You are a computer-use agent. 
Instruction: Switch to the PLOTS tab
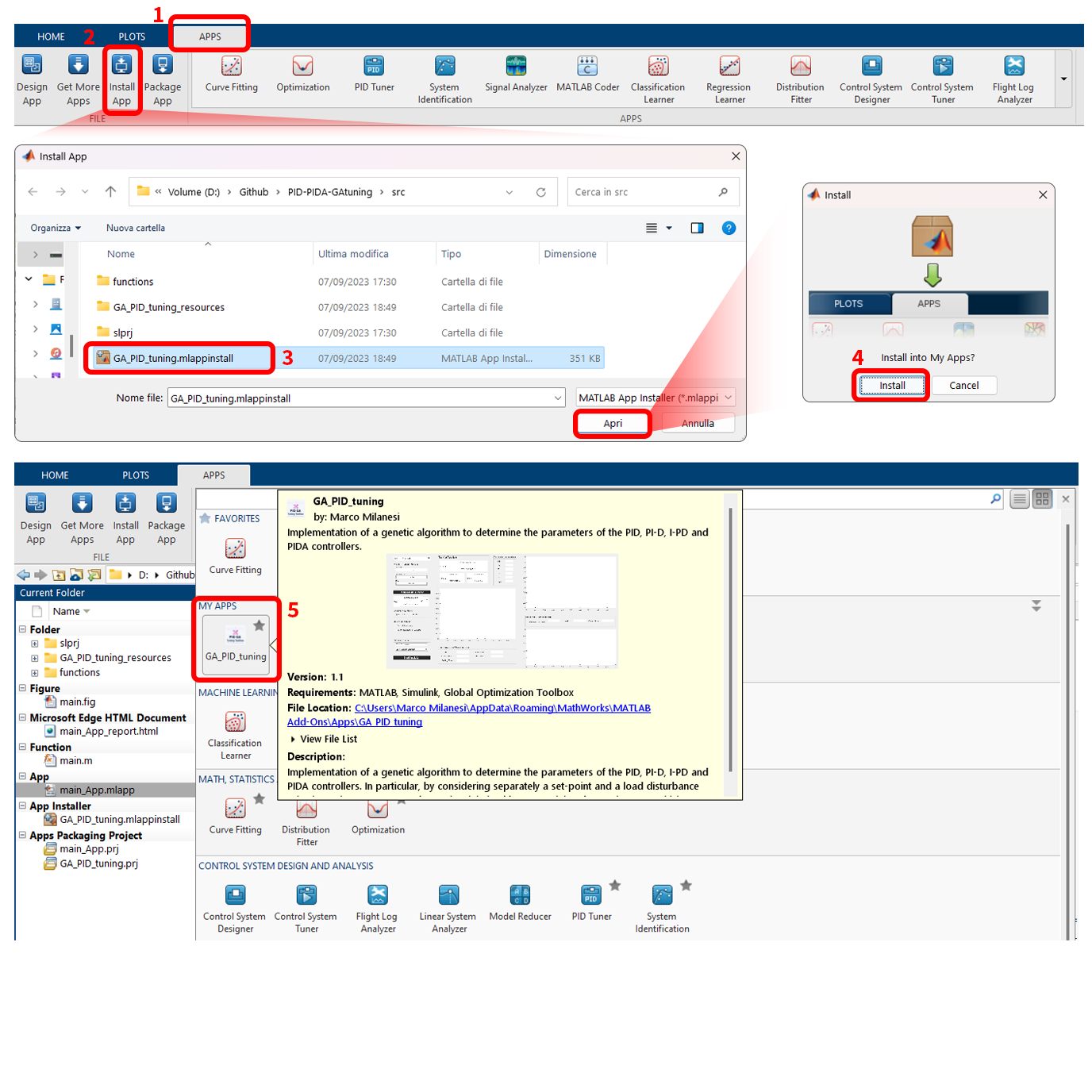pyautogui.click(x=132, y=37)
